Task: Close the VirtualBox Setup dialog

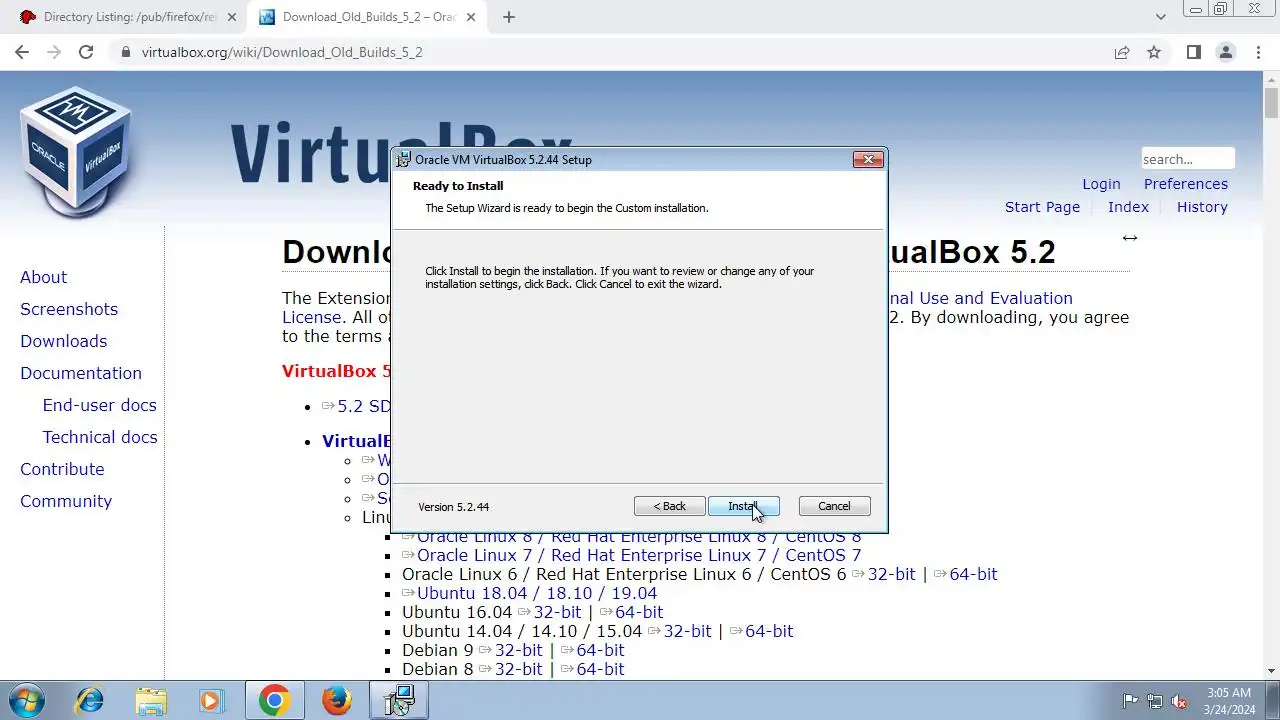Action: pyautogui.click(x=868, y=159)
